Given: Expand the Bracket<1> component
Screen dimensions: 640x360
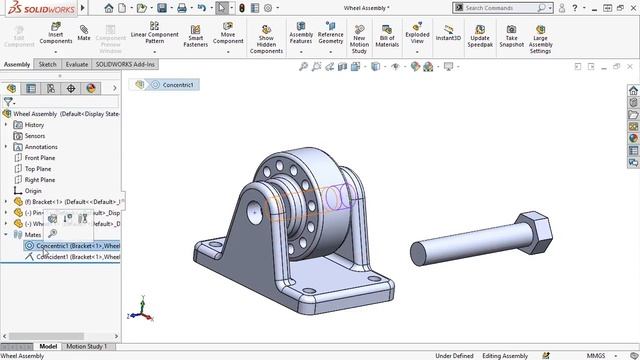Looking at the screenshot, I should pos(6,202).
